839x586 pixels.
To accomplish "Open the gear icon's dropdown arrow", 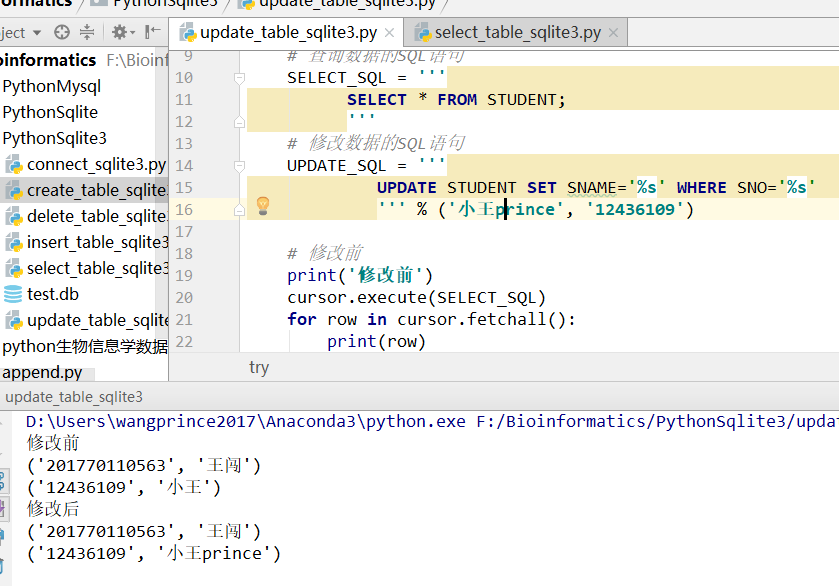I will (132, 32).
